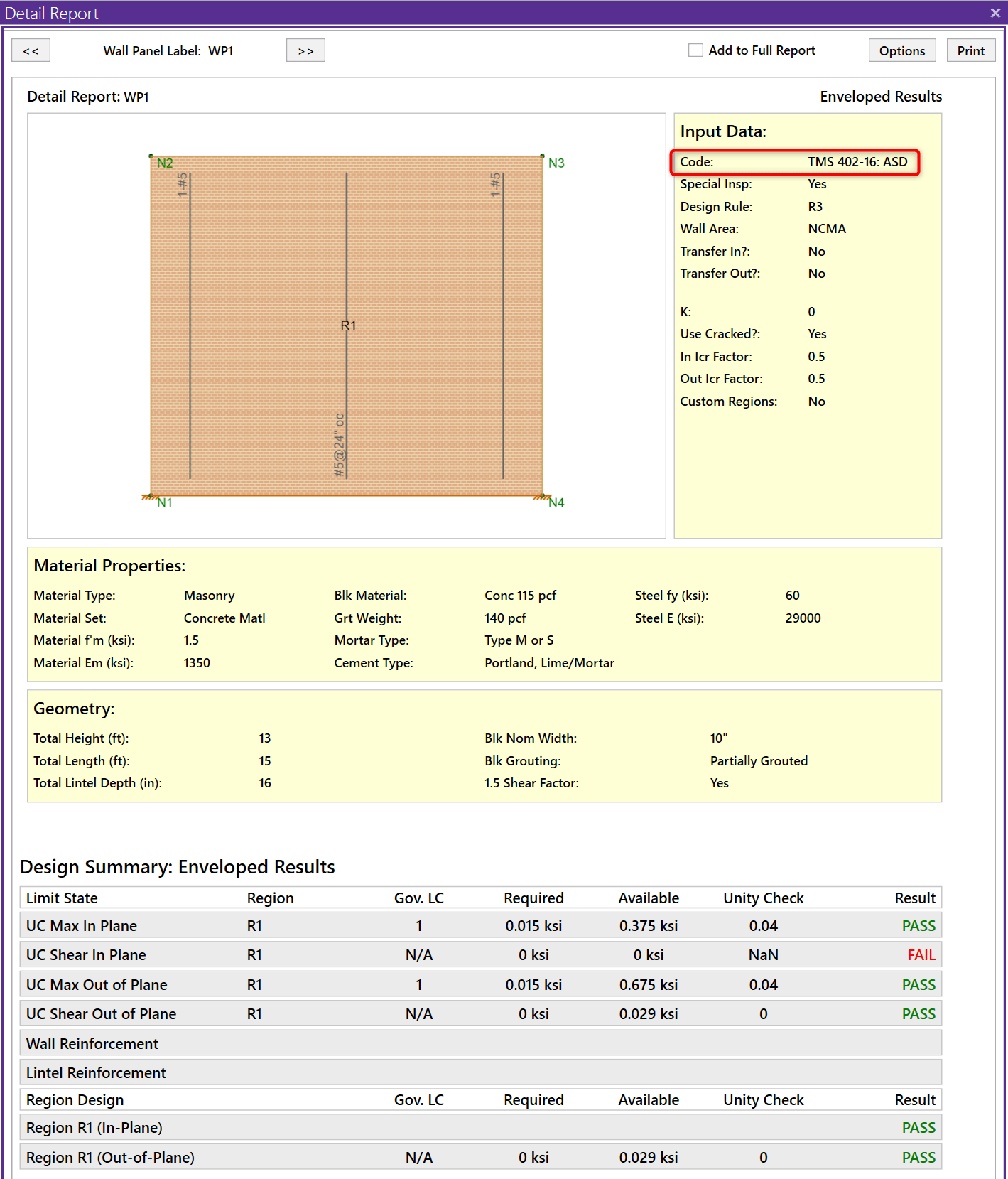The height and width of the screenshot is (1179, 1008).
Task: Enable Add to Full Report checkbox
Action: [x=695, y=50]
